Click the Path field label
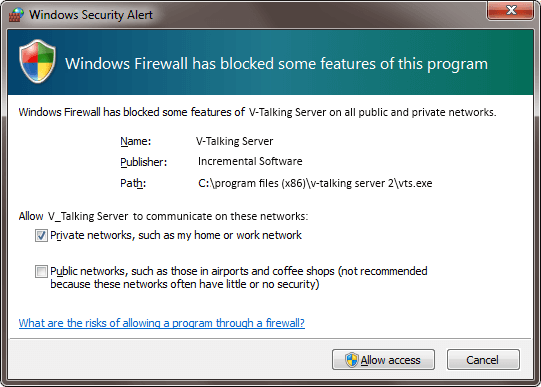 tap(133, 183)
